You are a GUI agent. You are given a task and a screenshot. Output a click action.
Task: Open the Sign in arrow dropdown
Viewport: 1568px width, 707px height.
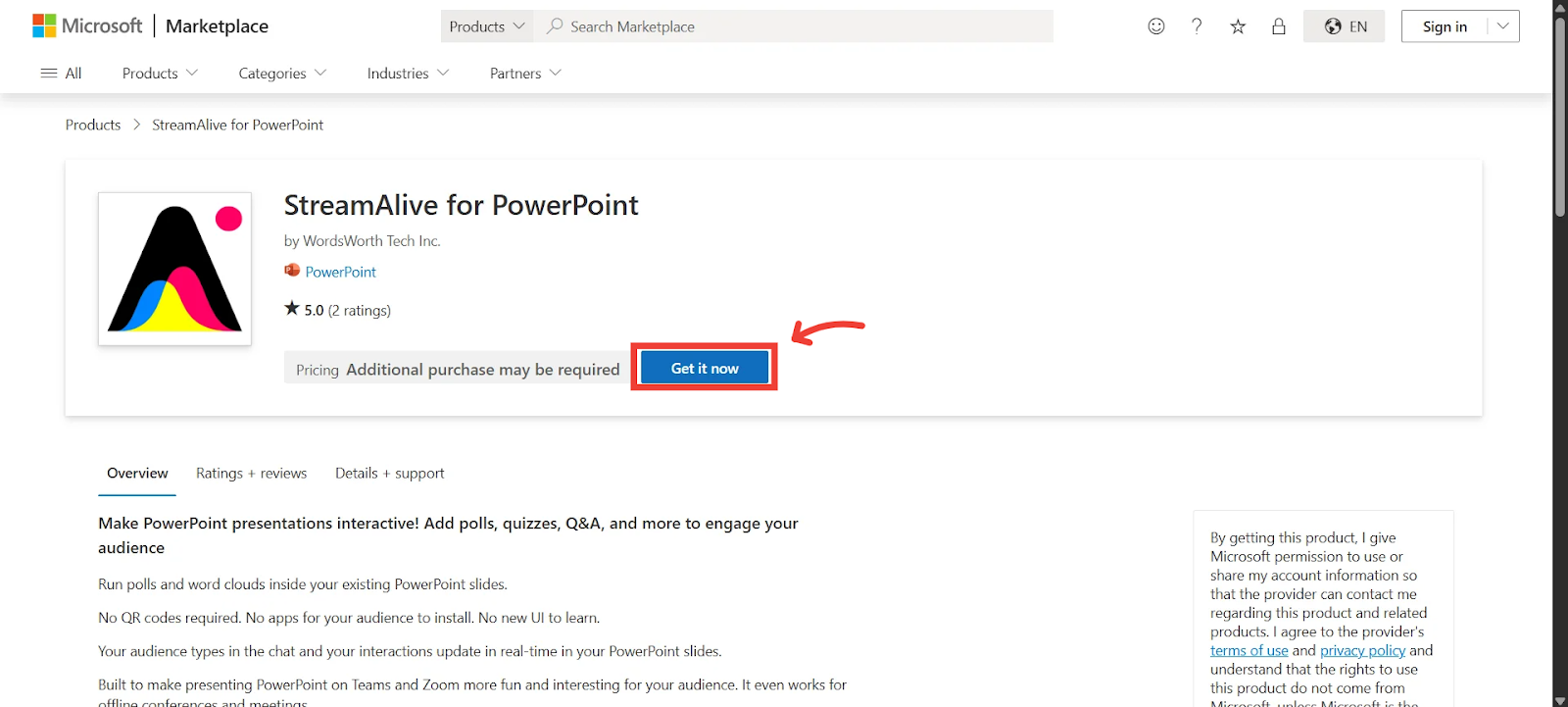tap(1503, 26)
